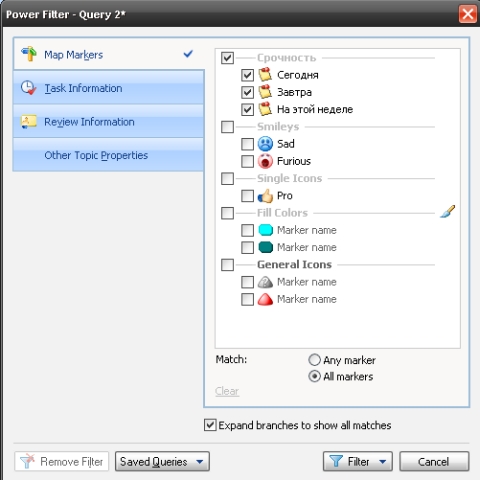
Task: Check the gray icon Marker name checkbox
Action: click(x=247, y=282)
